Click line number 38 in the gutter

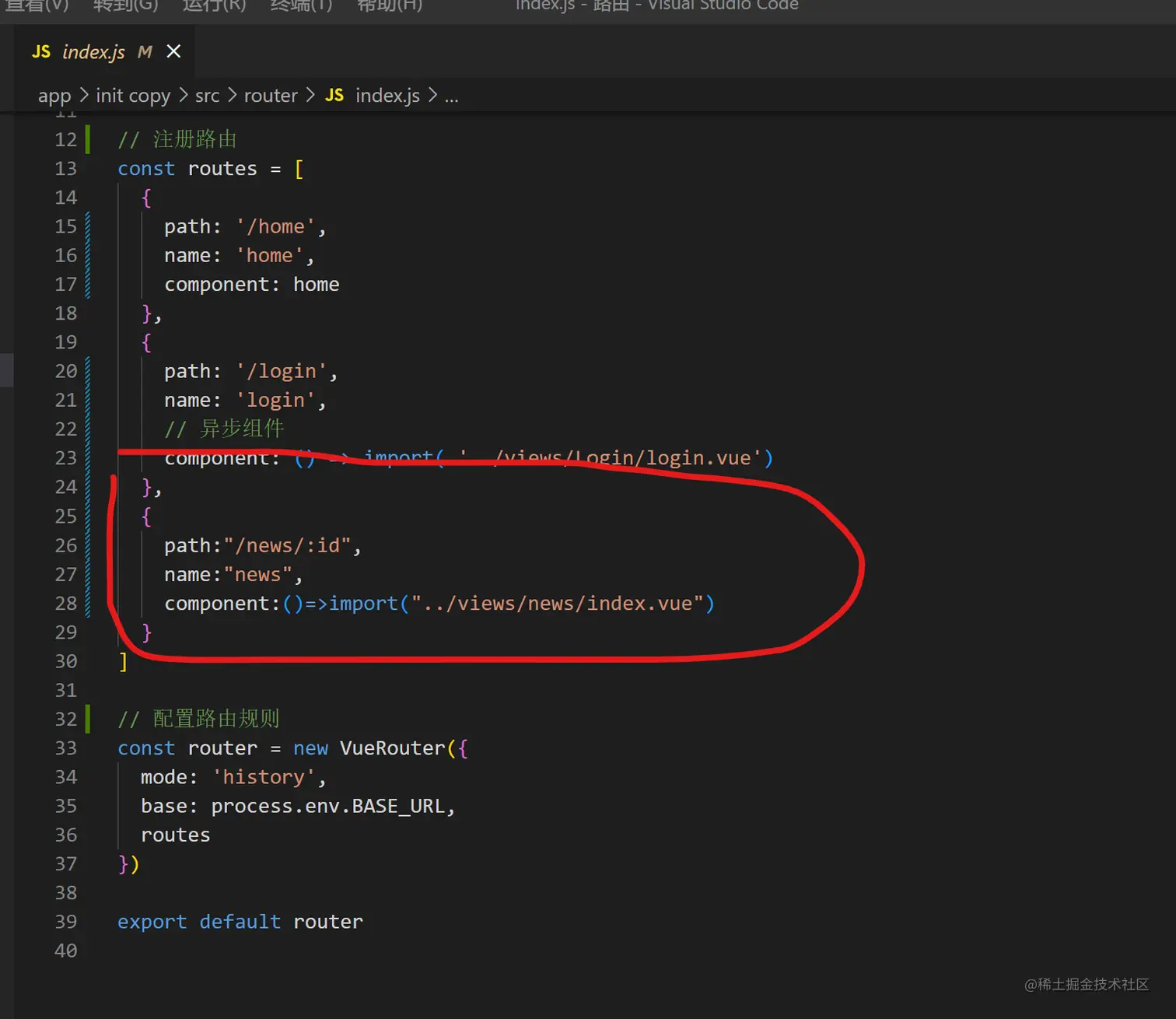66,893
